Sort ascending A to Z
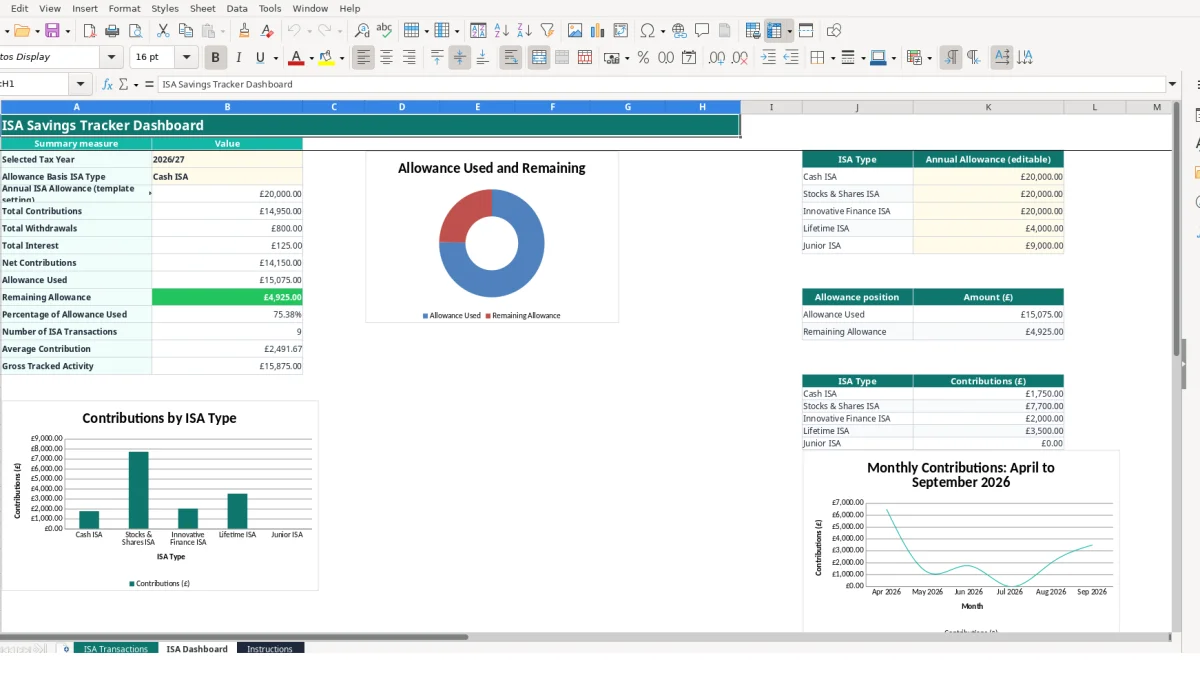The height and width of the screenshot is (675, 1200). pyautogui.click(x=502, y=31)
